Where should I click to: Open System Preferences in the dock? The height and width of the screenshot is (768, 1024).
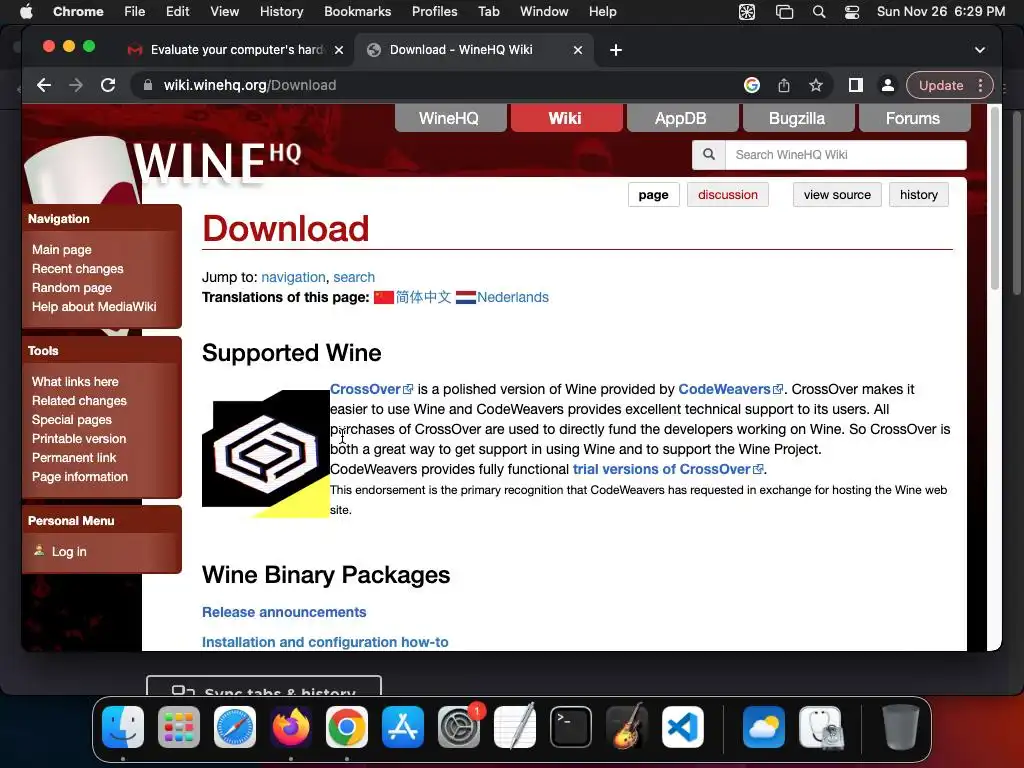[458, 727]
